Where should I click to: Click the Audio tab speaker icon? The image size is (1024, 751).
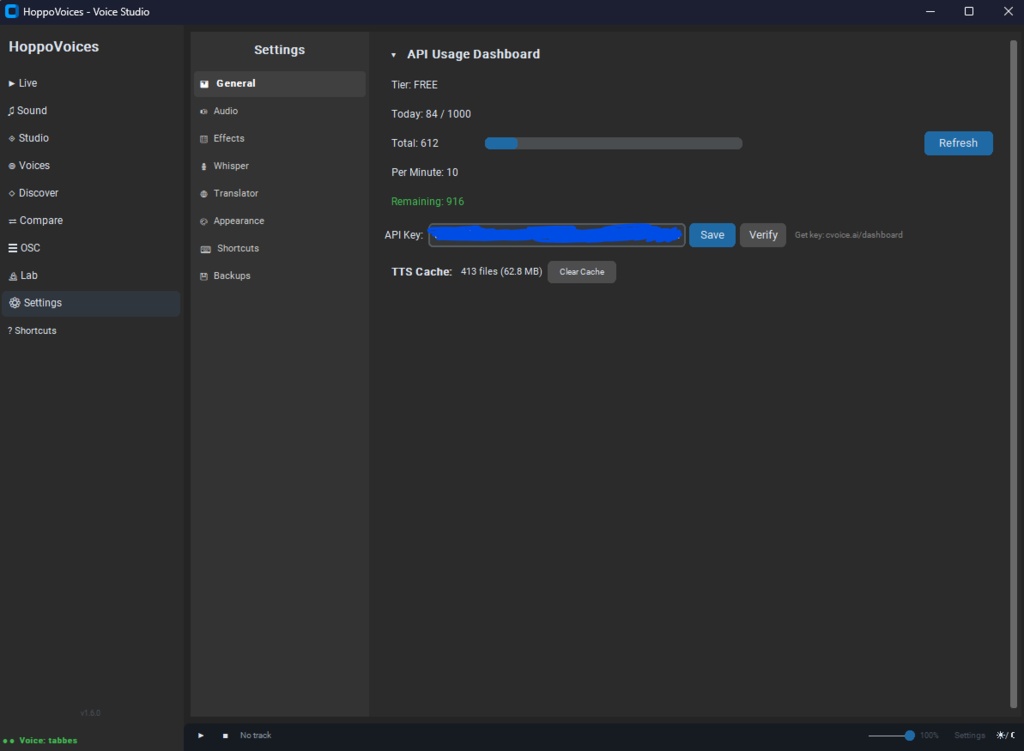[x=204, y=112]
